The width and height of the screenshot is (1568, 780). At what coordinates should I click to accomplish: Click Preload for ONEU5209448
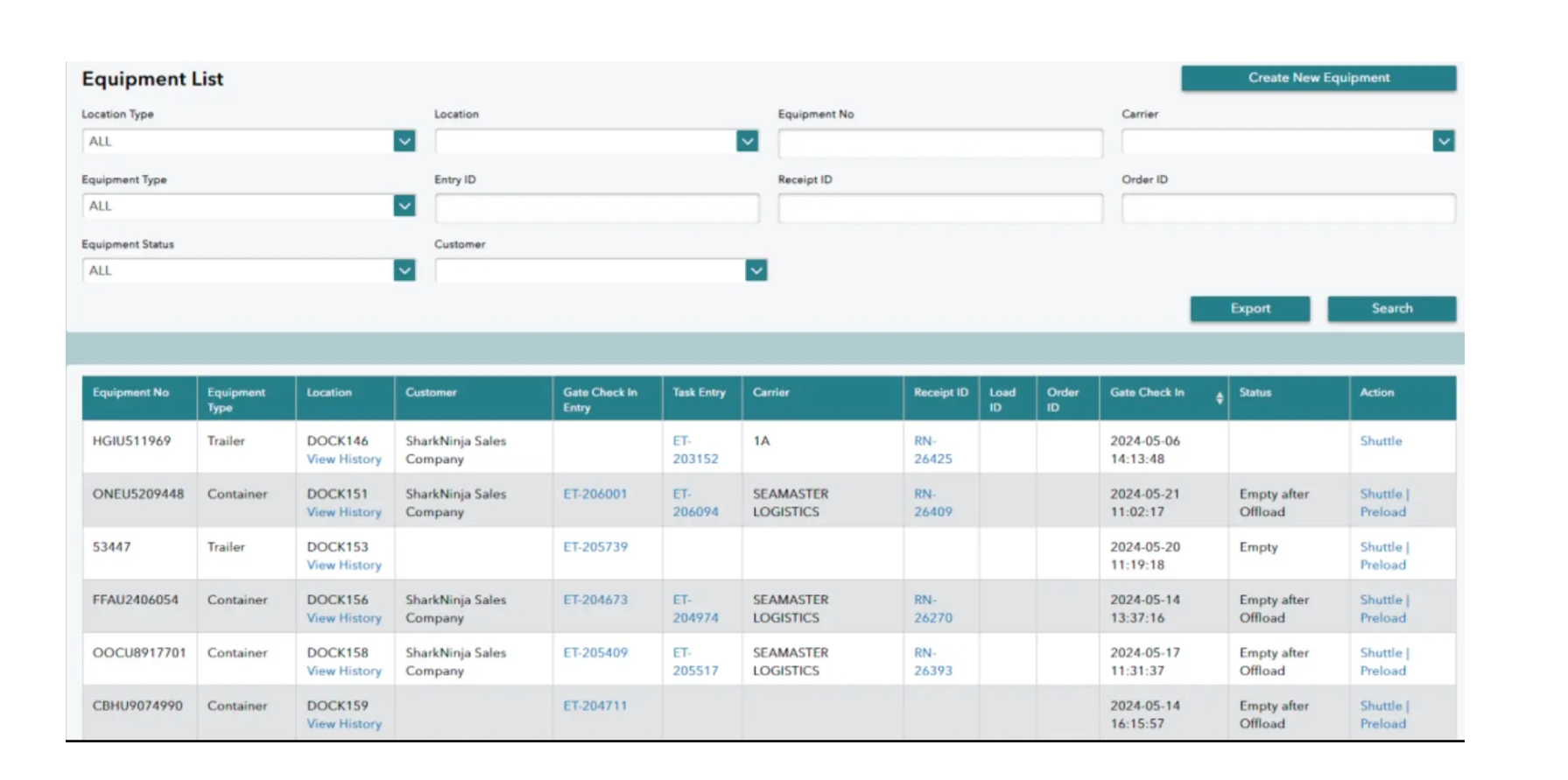click(x=1382, y=512)
